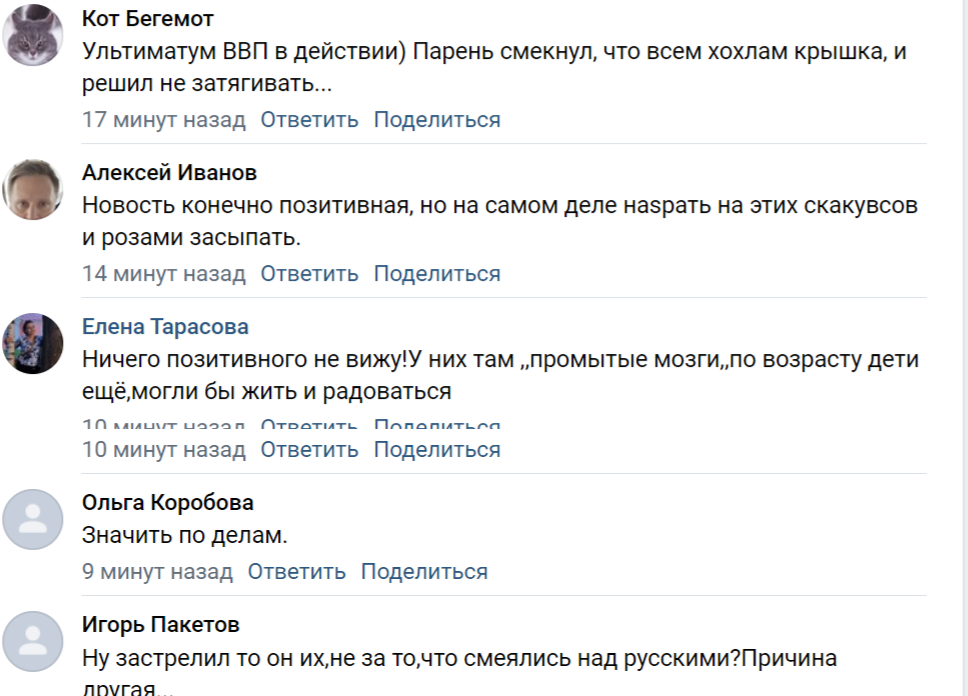
Task: Click the '17 минут назад' timestamp
Action: 164,120
